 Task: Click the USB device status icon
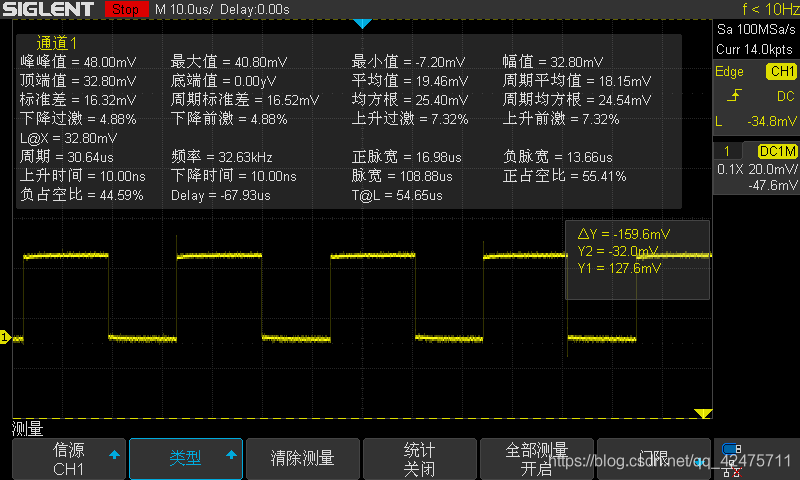click(732, 449)
